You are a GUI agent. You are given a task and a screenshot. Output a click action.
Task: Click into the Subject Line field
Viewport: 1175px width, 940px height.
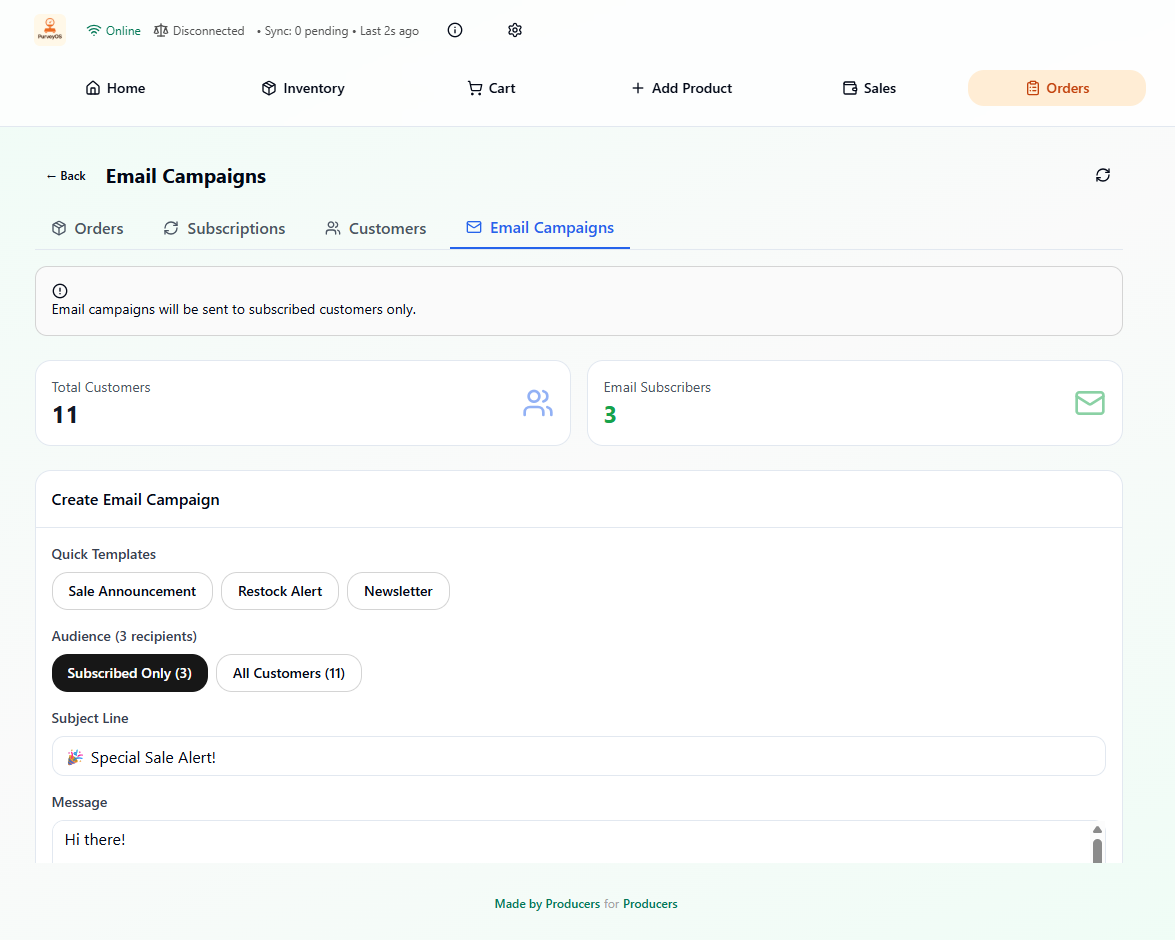tap(578, 757)
